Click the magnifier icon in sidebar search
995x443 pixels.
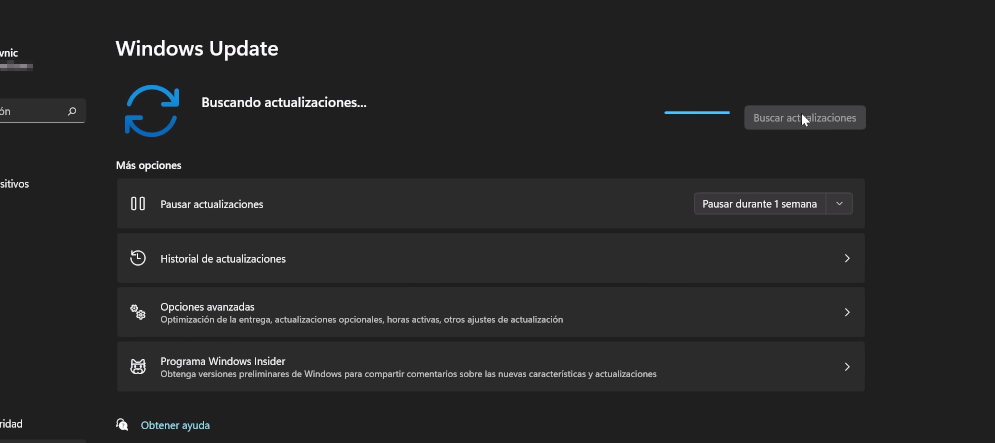(72, 112)
